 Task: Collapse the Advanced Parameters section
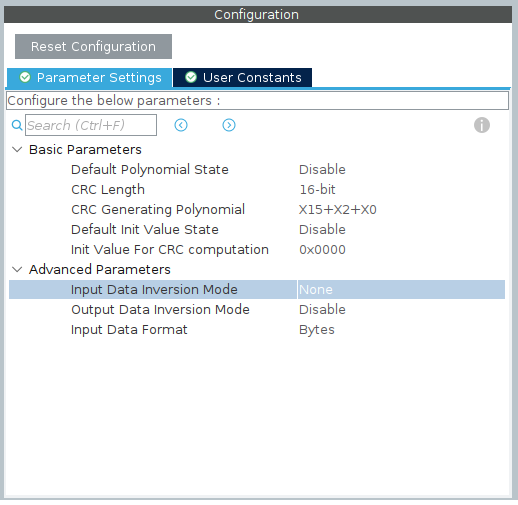17,269
